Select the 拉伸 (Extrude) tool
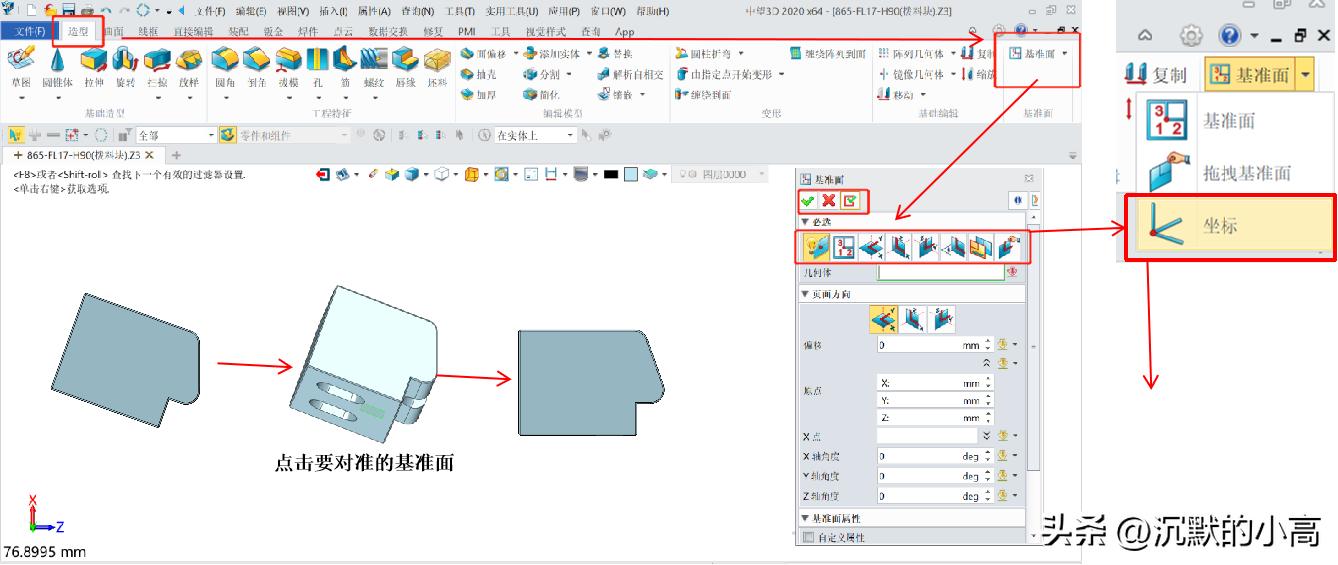This screenshot has width=1338, height=565. (x=94, y=67)
